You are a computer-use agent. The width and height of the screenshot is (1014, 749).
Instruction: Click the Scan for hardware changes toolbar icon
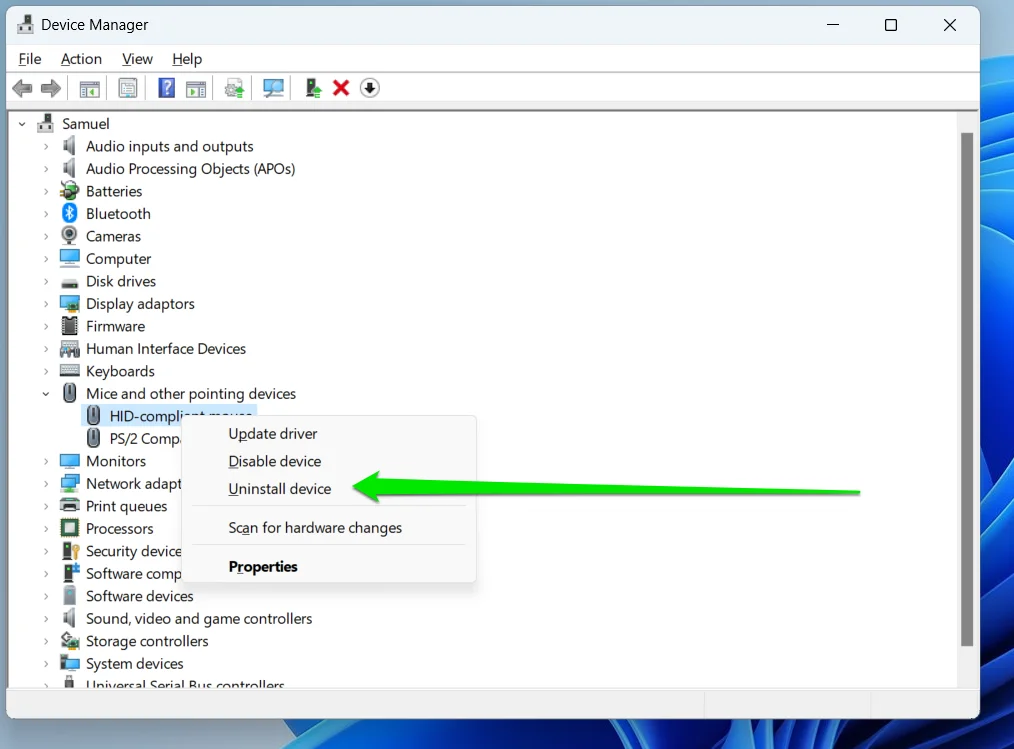pos(272,88)
